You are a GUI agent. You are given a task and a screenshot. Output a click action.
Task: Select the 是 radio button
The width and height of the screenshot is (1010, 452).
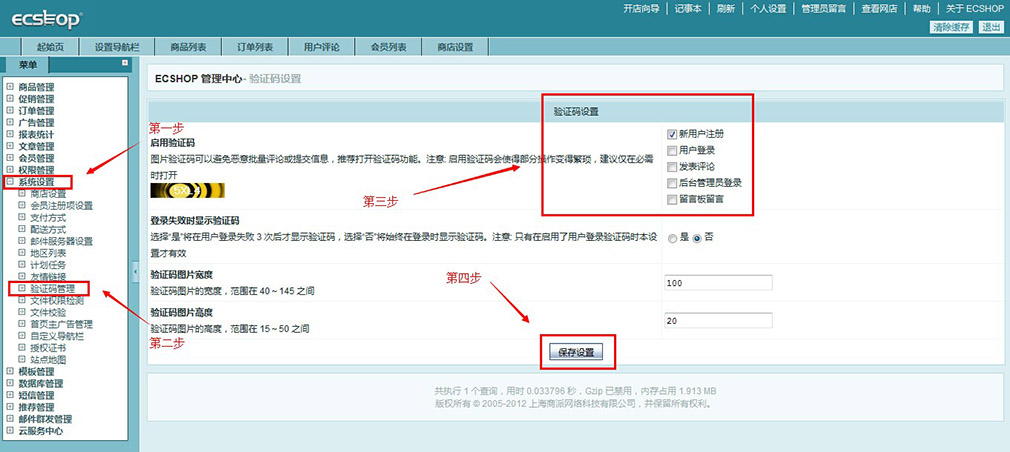point(672,237)
